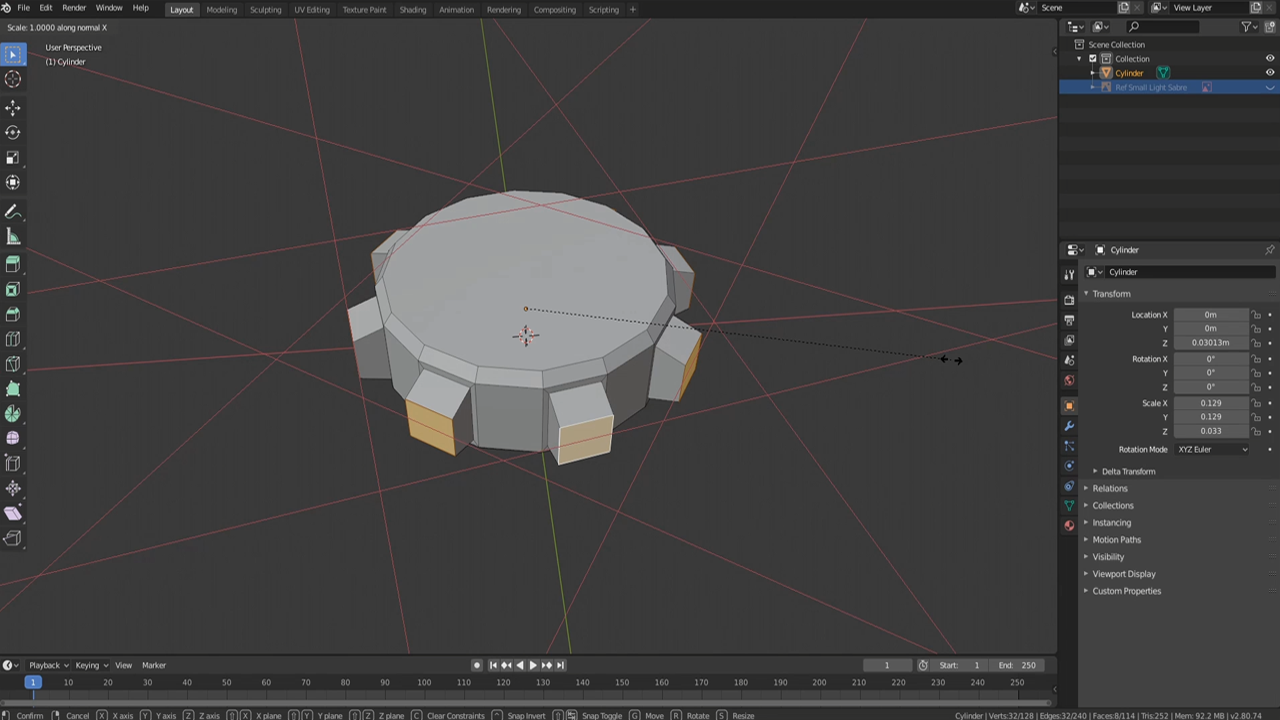The image size is (1280, 720).
Task: Select the Measure tool
Action: 13,237
